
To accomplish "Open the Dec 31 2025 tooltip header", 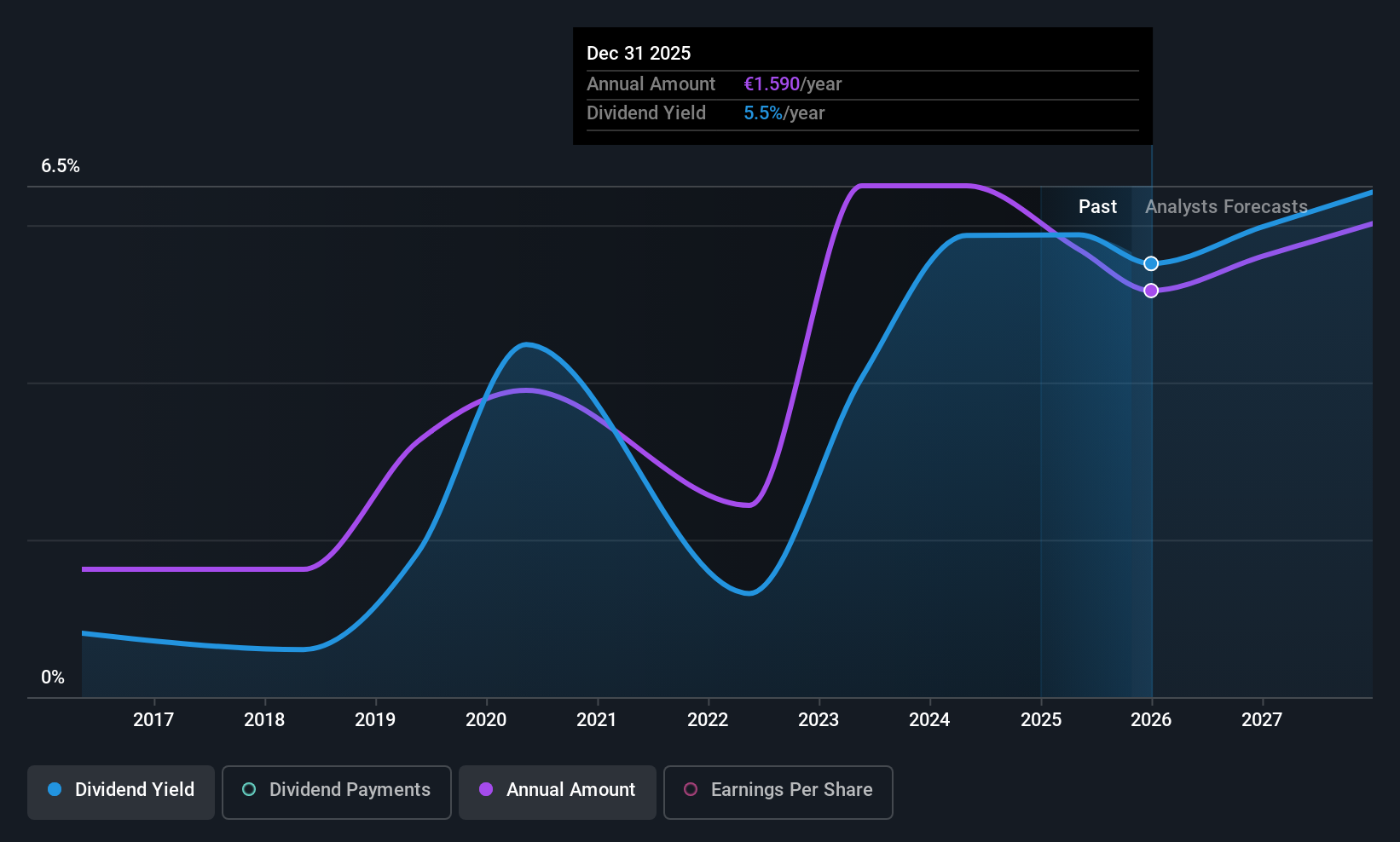I will coord(638,53).
